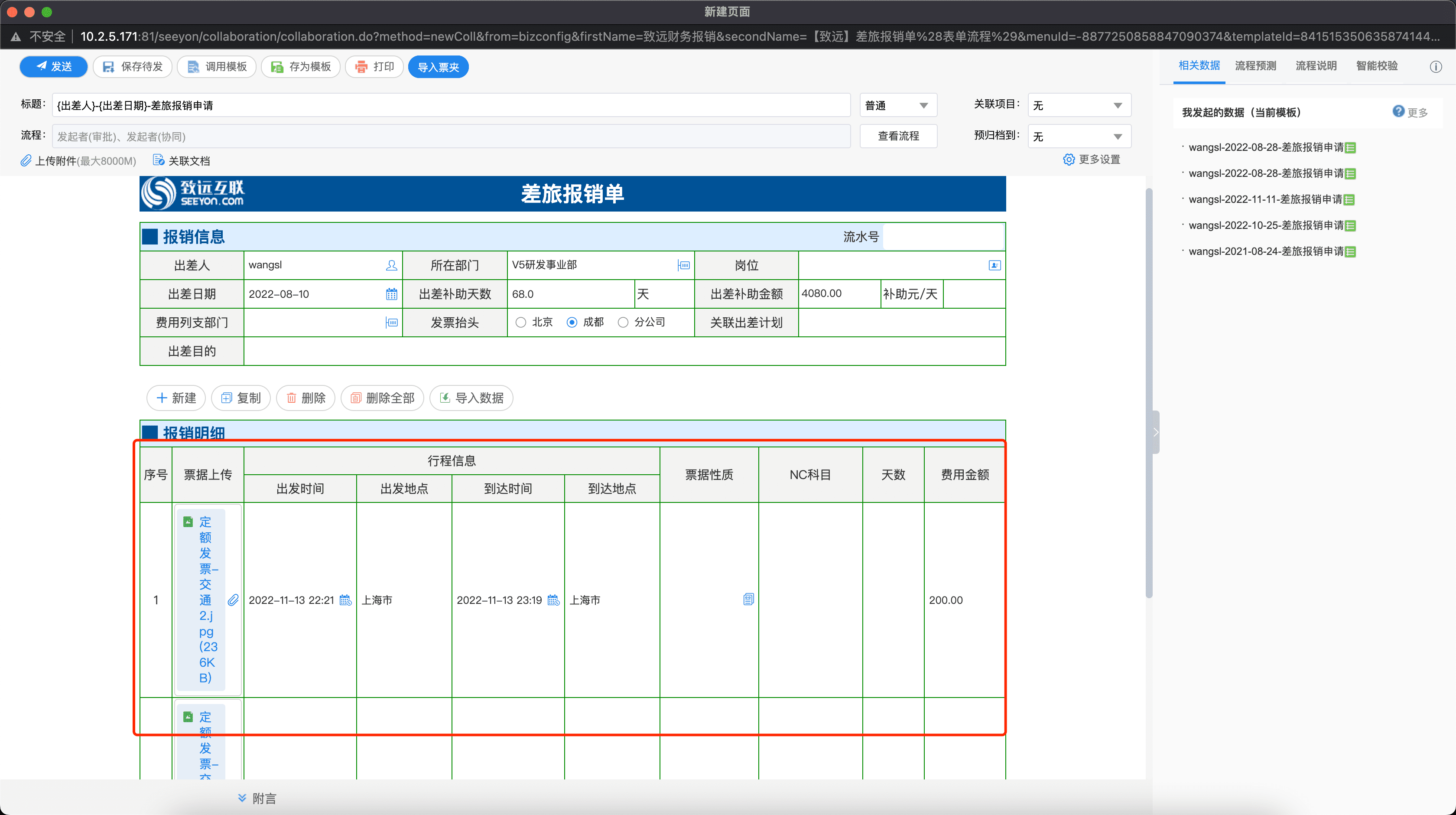
Task: Click the 更多设置 gear icon
Action: (x=1068, y=160)
